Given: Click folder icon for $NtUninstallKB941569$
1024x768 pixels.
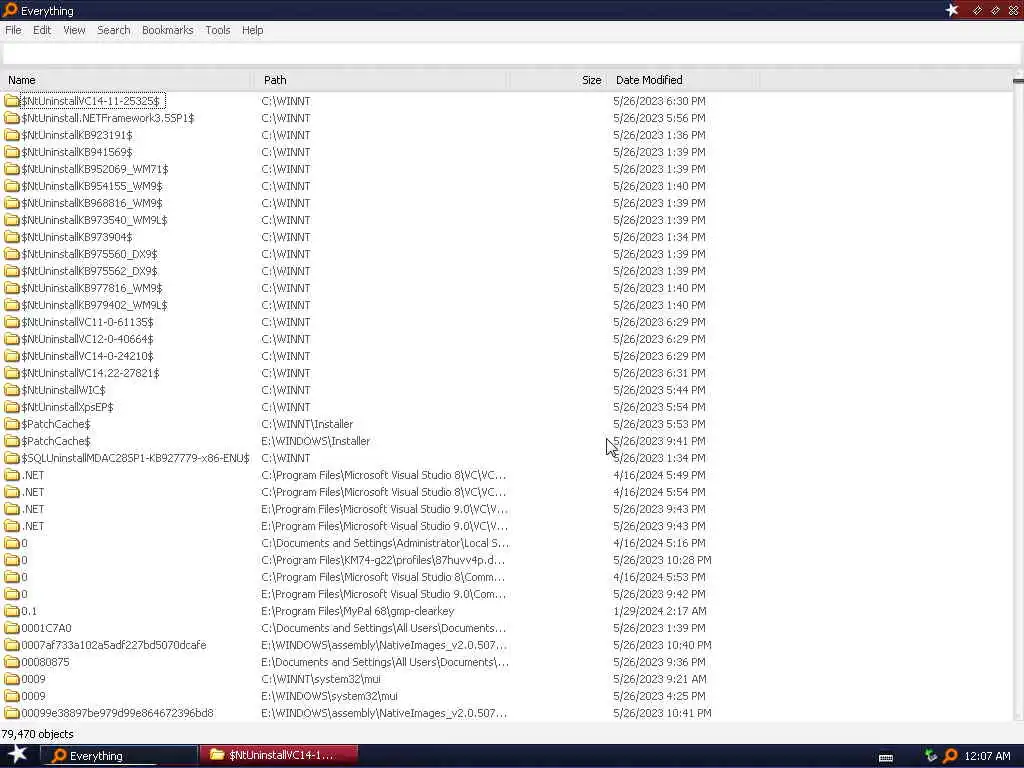Looking at the screenshot, I should click(12, 152).
